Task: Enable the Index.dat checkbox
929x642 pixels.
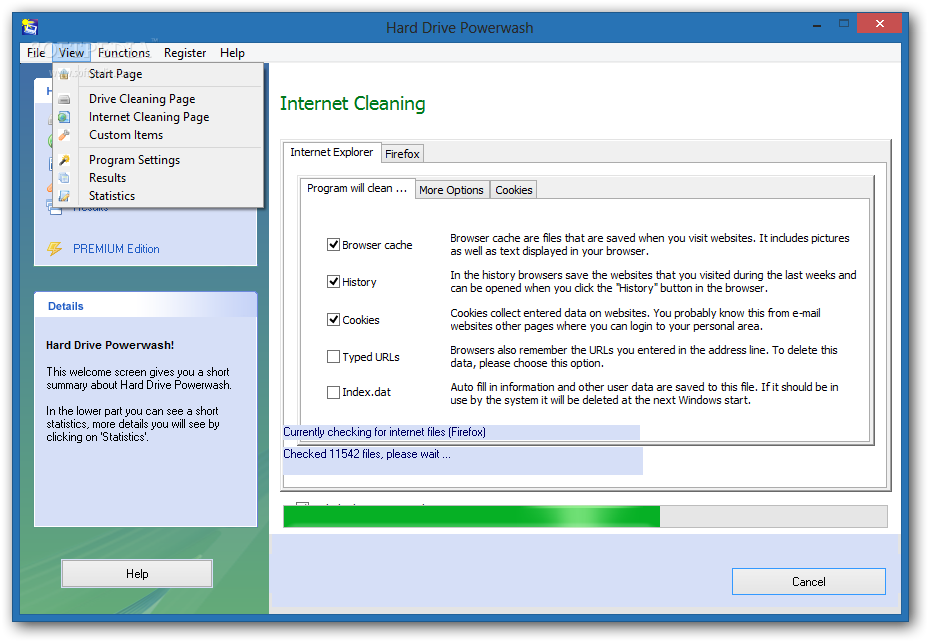Action: 334,392
